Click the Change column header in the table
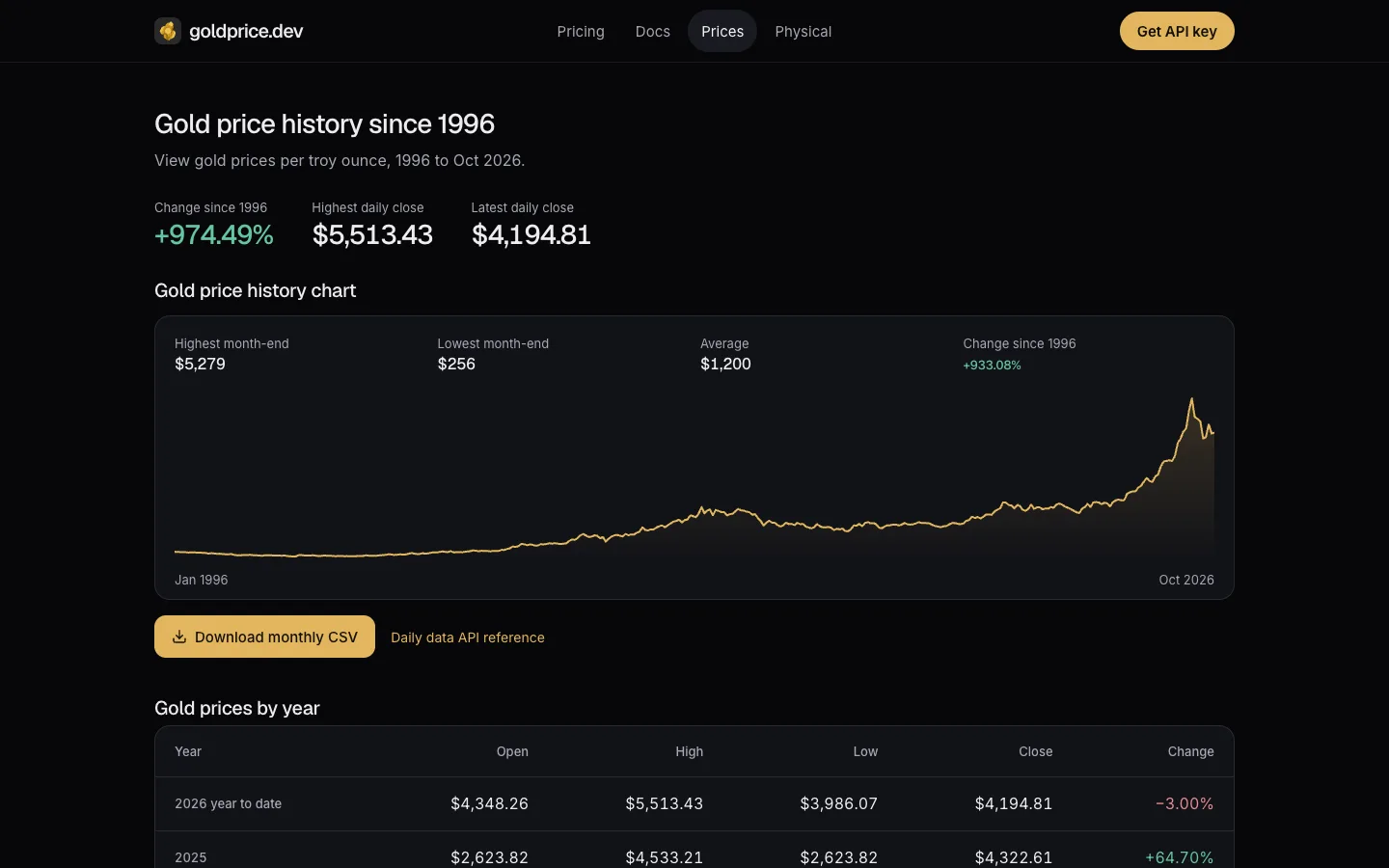Viewport: 1389px width, 868px height. click(1190, 751)
